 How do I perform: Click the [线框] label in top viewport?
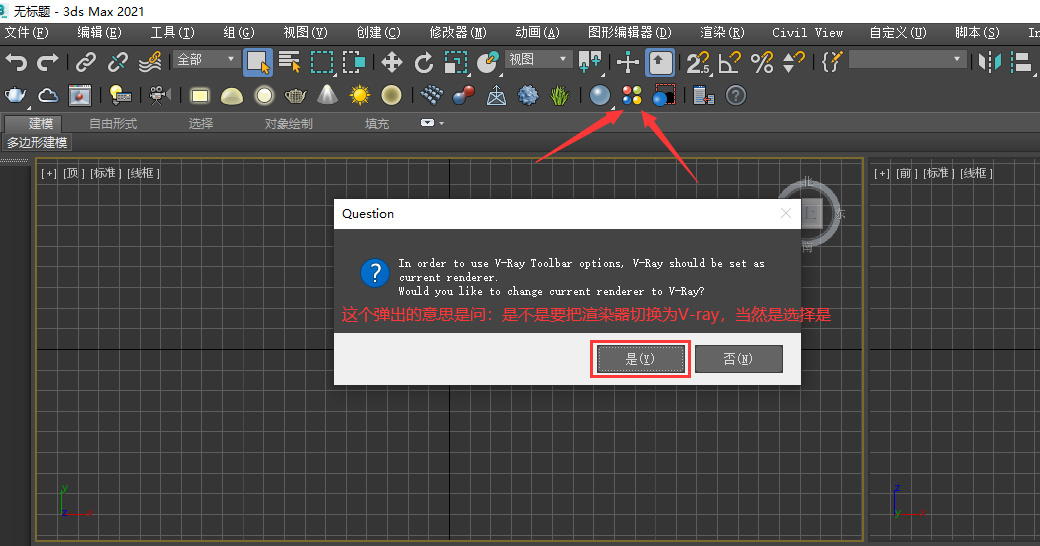point(143,173)
